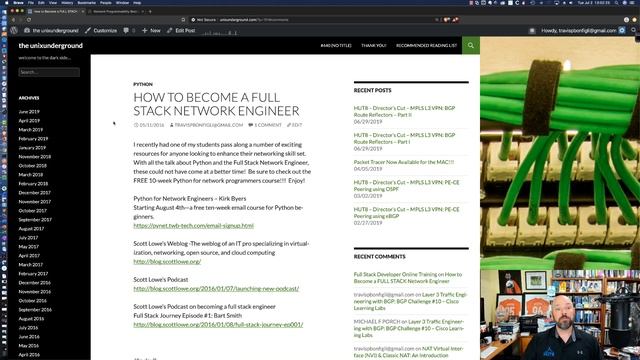
Task: Open the Apple menu
Action: 6,2
